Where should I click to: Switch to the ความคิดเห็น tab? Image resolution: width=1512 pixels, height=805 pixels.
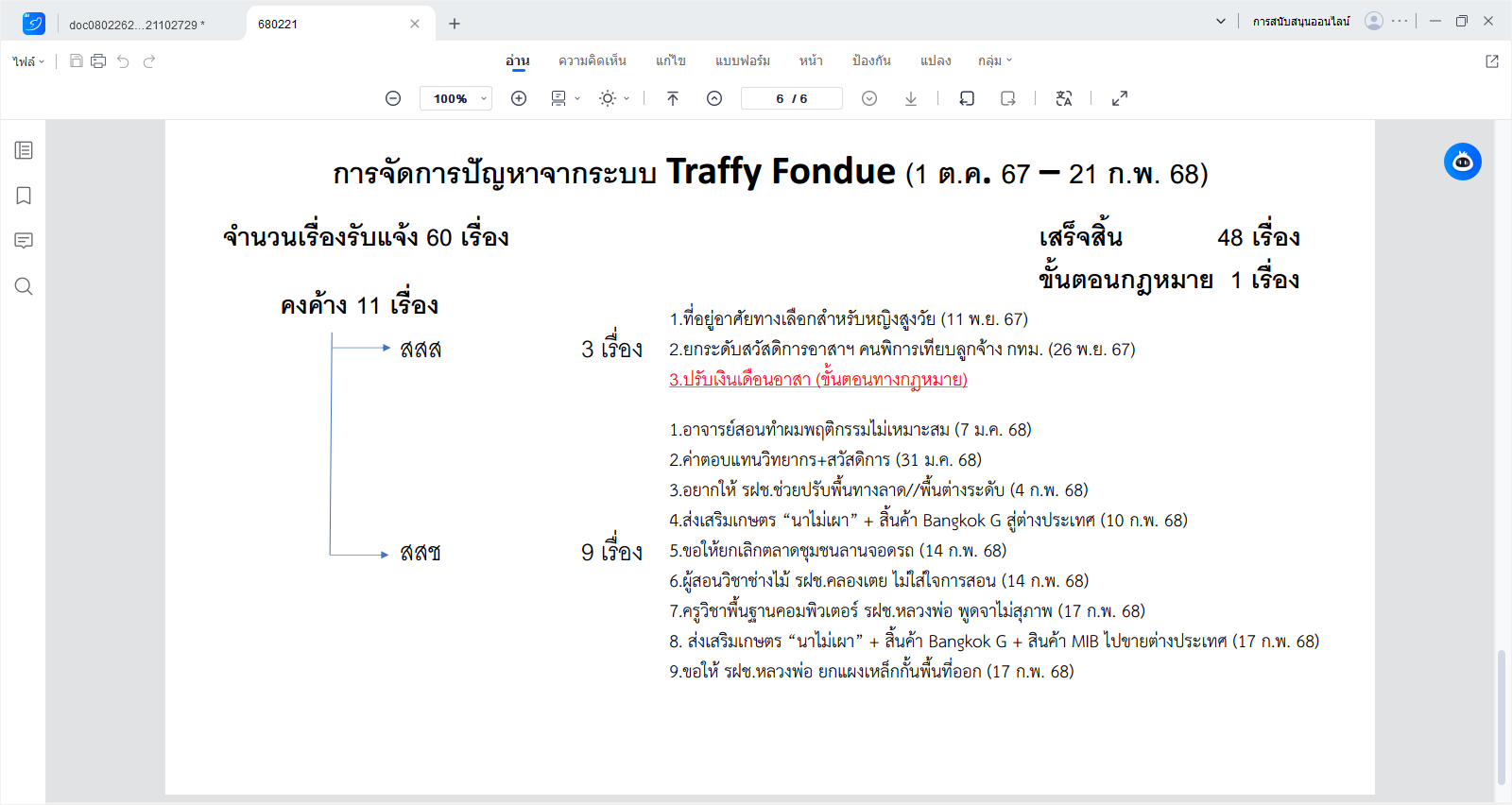593,60
